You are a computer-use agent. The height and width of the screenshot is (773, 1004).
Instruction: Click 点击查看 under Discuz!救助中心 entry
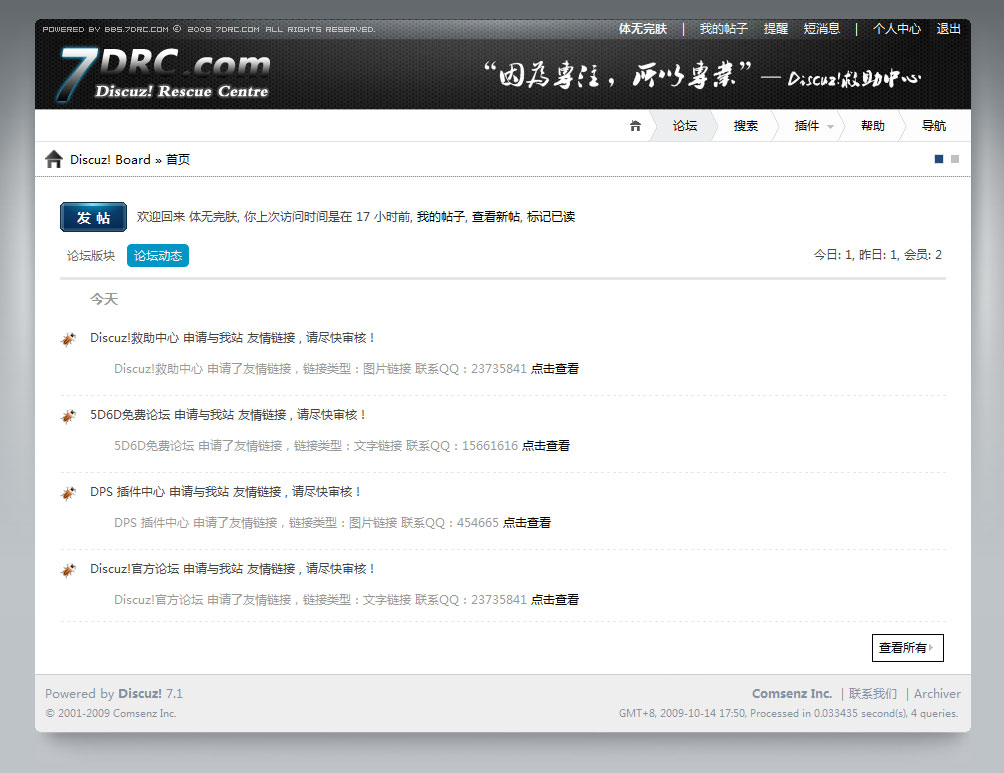point(555,368)
